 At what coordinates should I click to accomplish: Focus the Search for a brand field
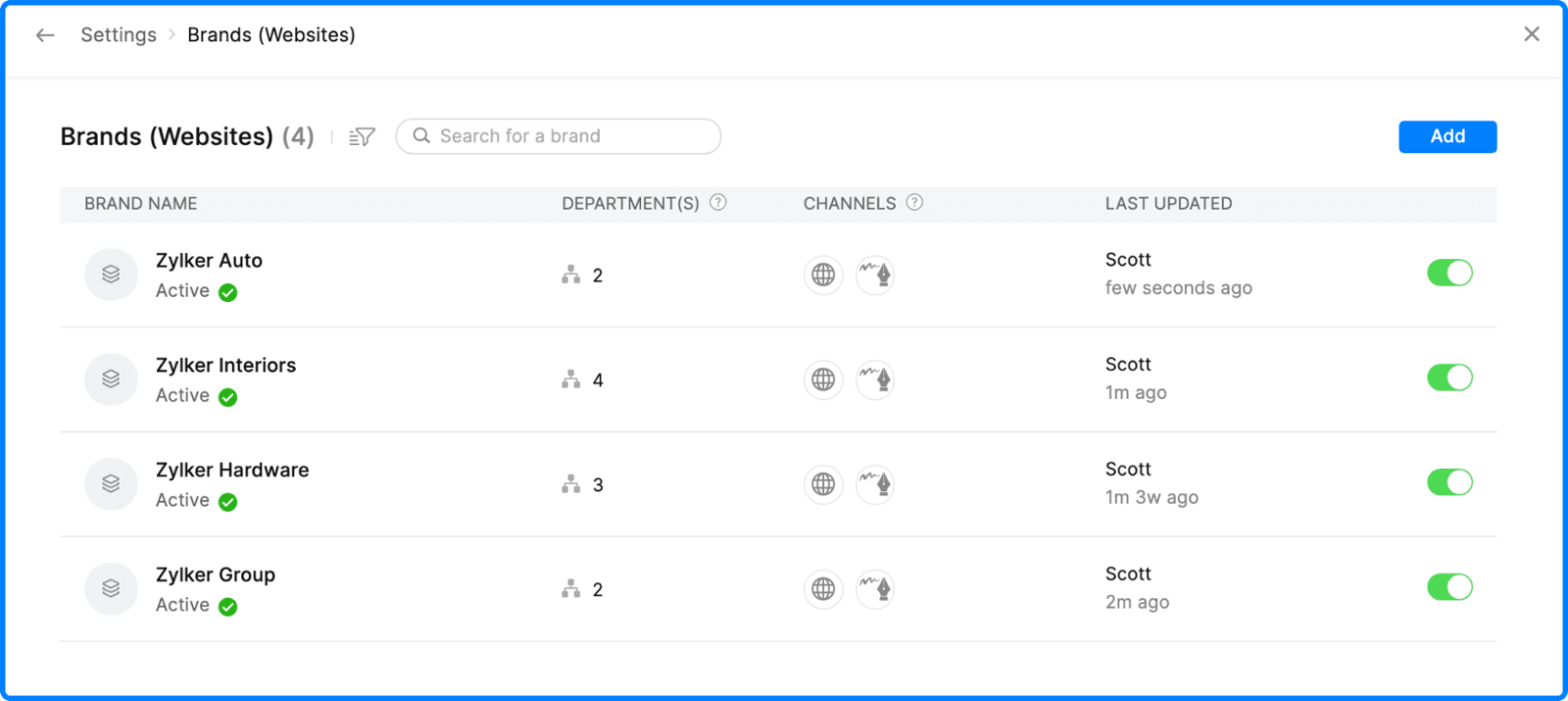[x=568, y=136]
